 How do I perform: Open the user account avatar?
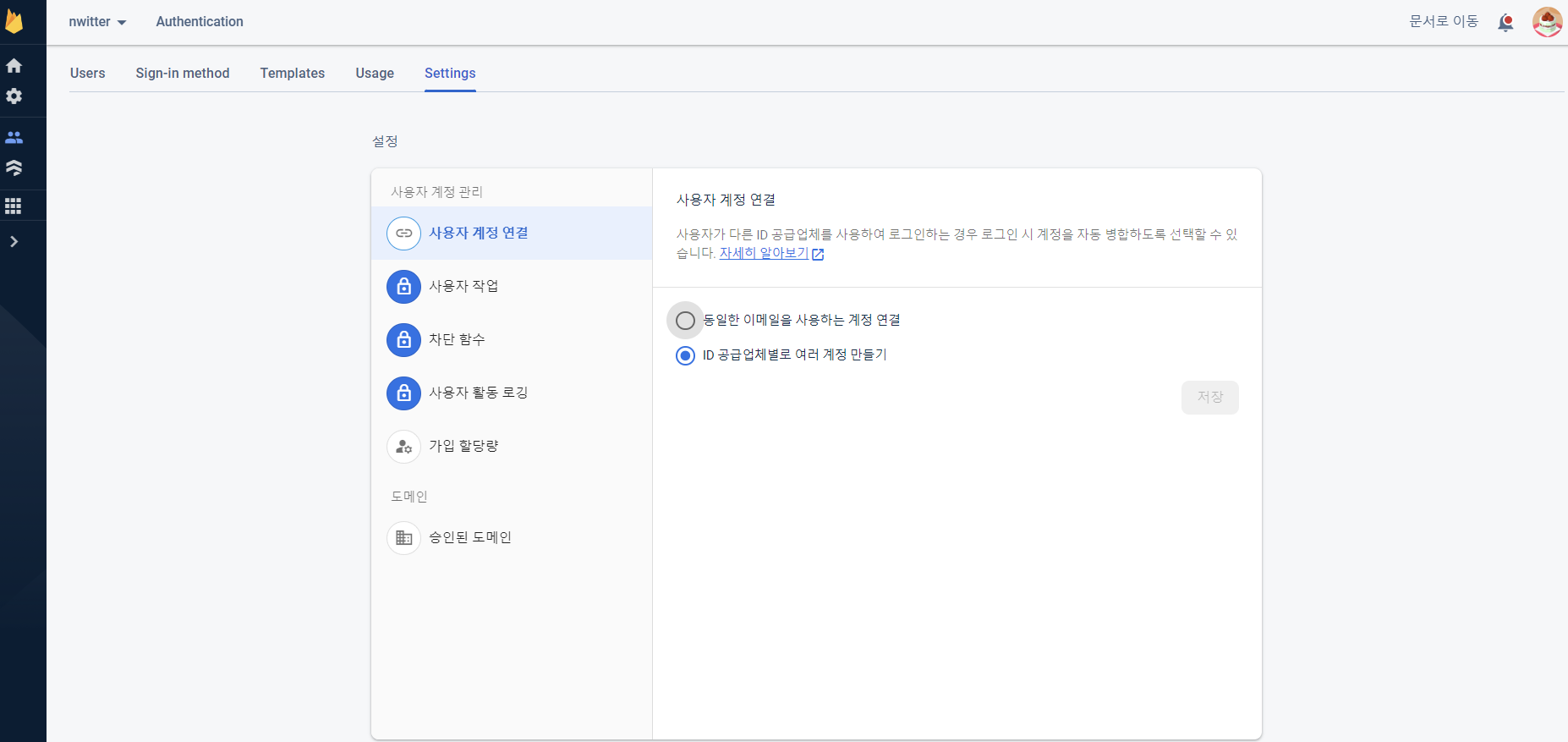tap(1547, 22)
